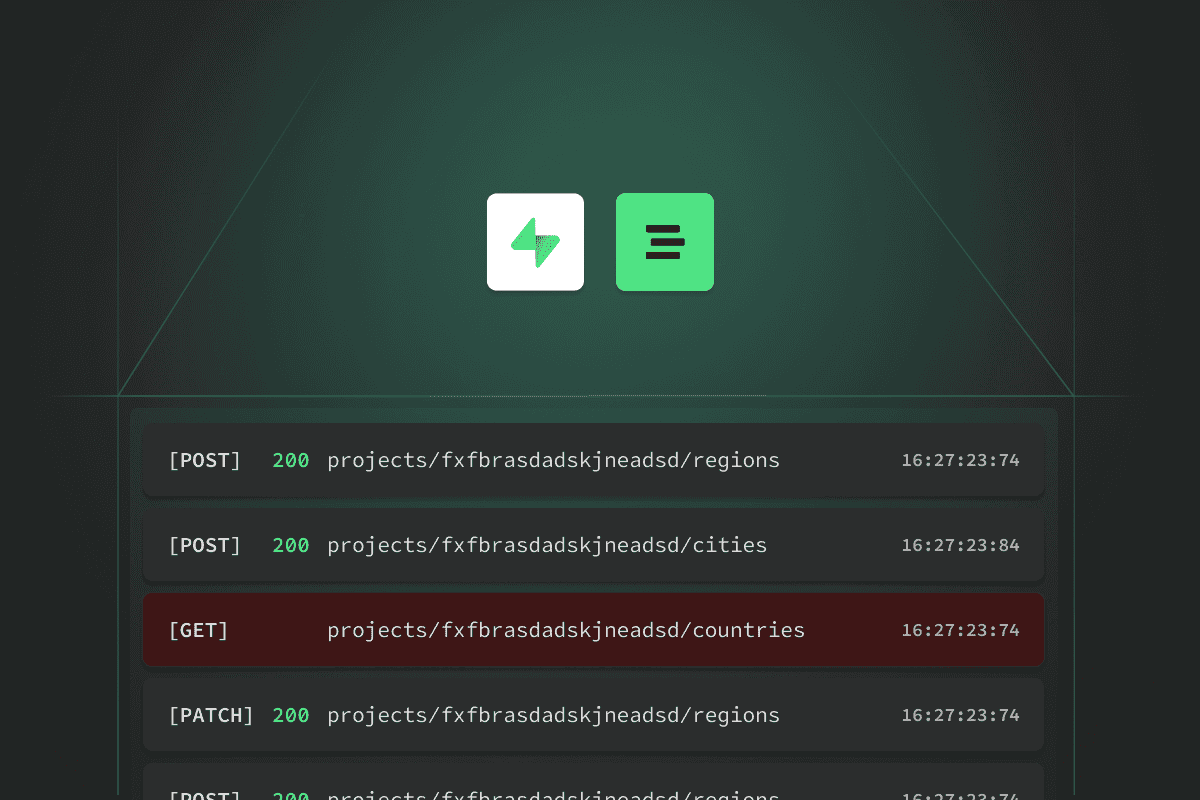1200x800 pixels.
Task: Click the 200 status on PATCH regions row
Action: (291, 715)
